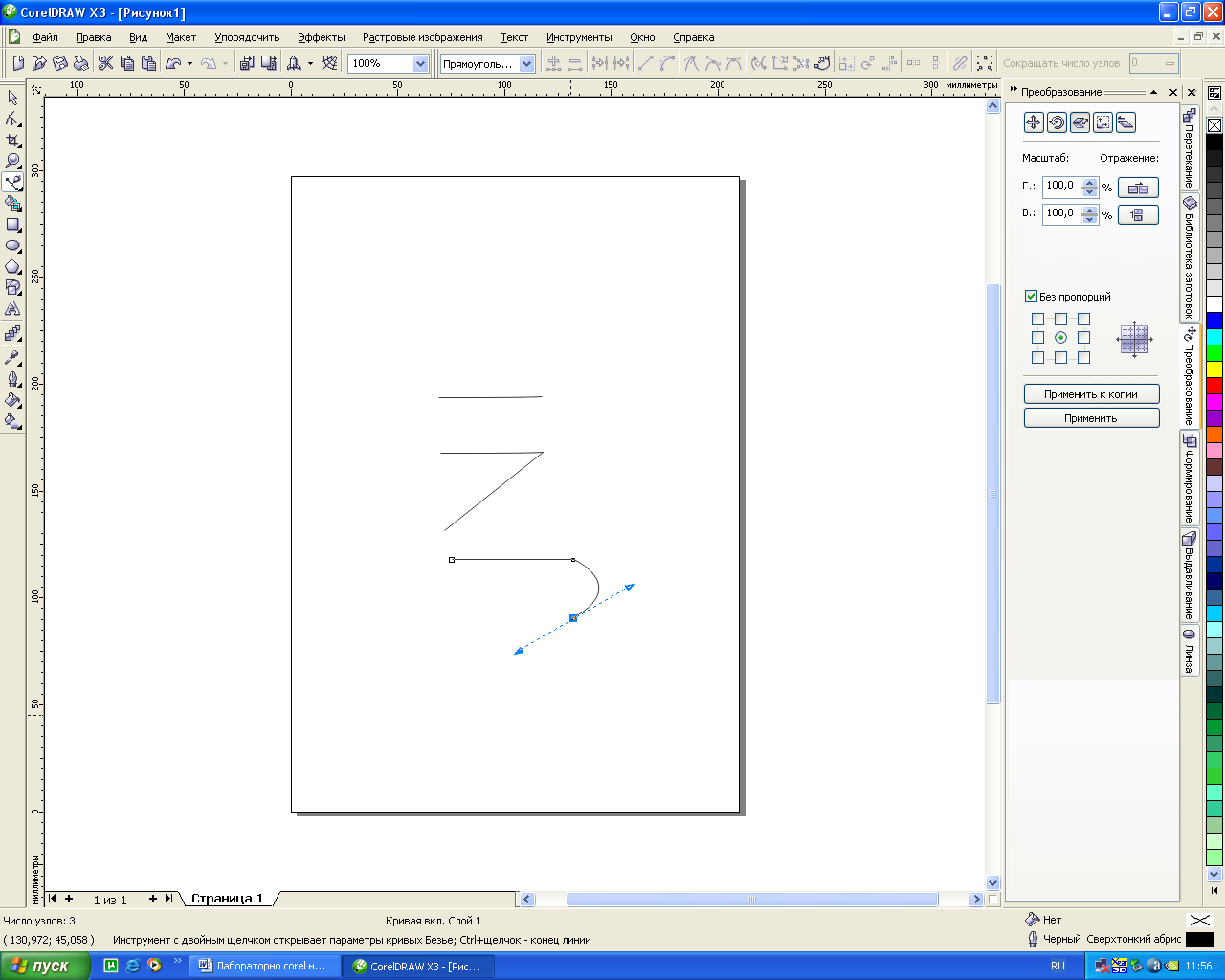This screenshot has height=980, width=1225.
Task: Check the middle-right anchor point box
Action: (1083, 338)
